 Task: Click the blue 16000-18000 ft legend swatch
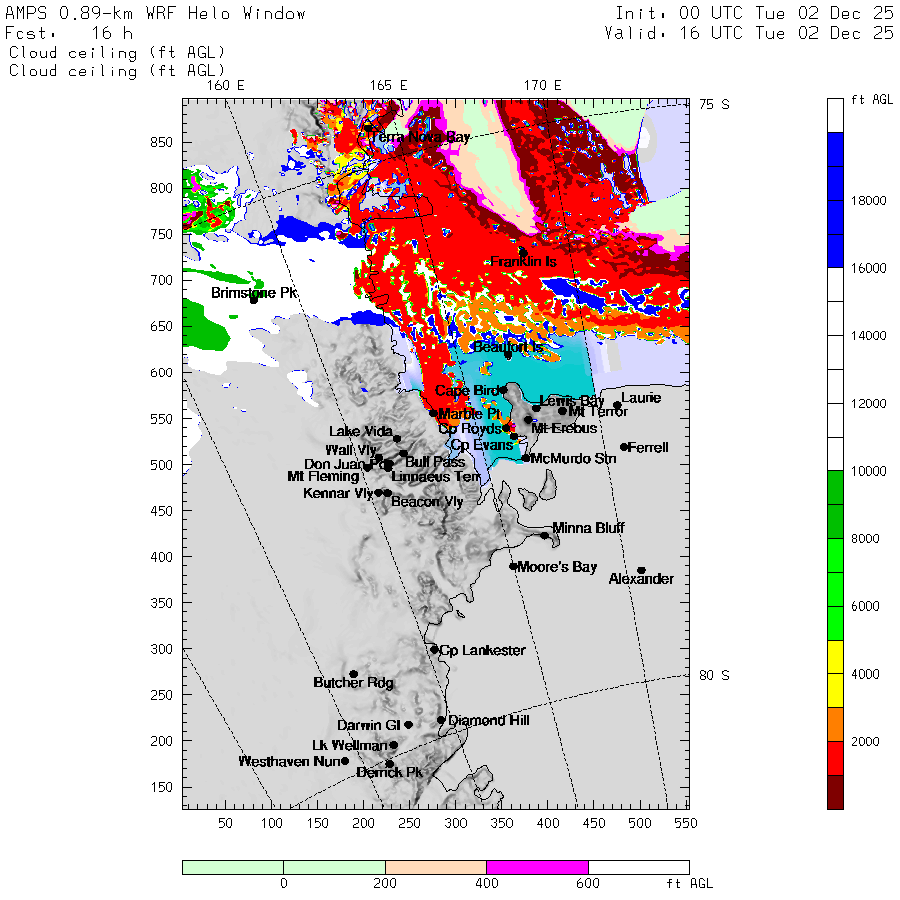click(836, 234)
